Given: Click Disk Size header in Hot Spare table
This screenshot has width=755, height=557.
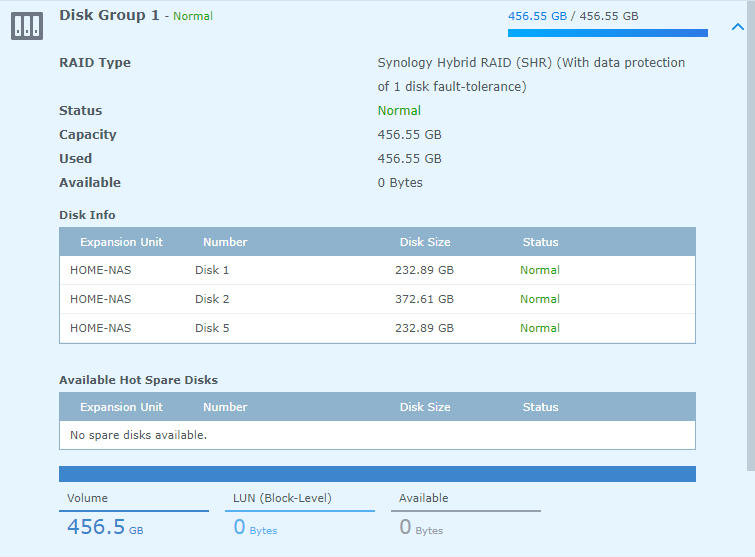Looking at the screenshot, I should click(425, 407).
